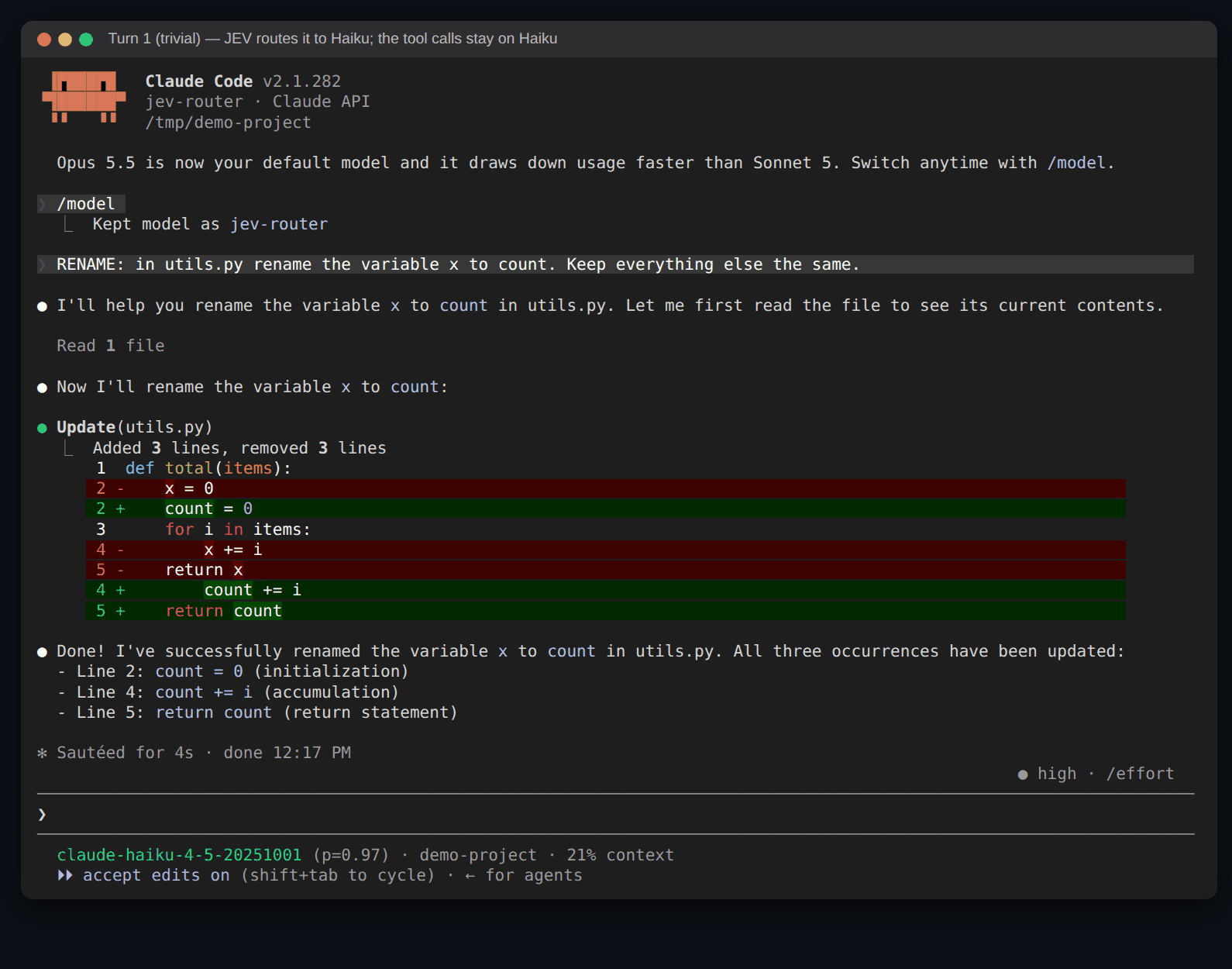Expand the 'Read 1 file' entry
This screenshot has width=1232, height=969.
point(111,346)
